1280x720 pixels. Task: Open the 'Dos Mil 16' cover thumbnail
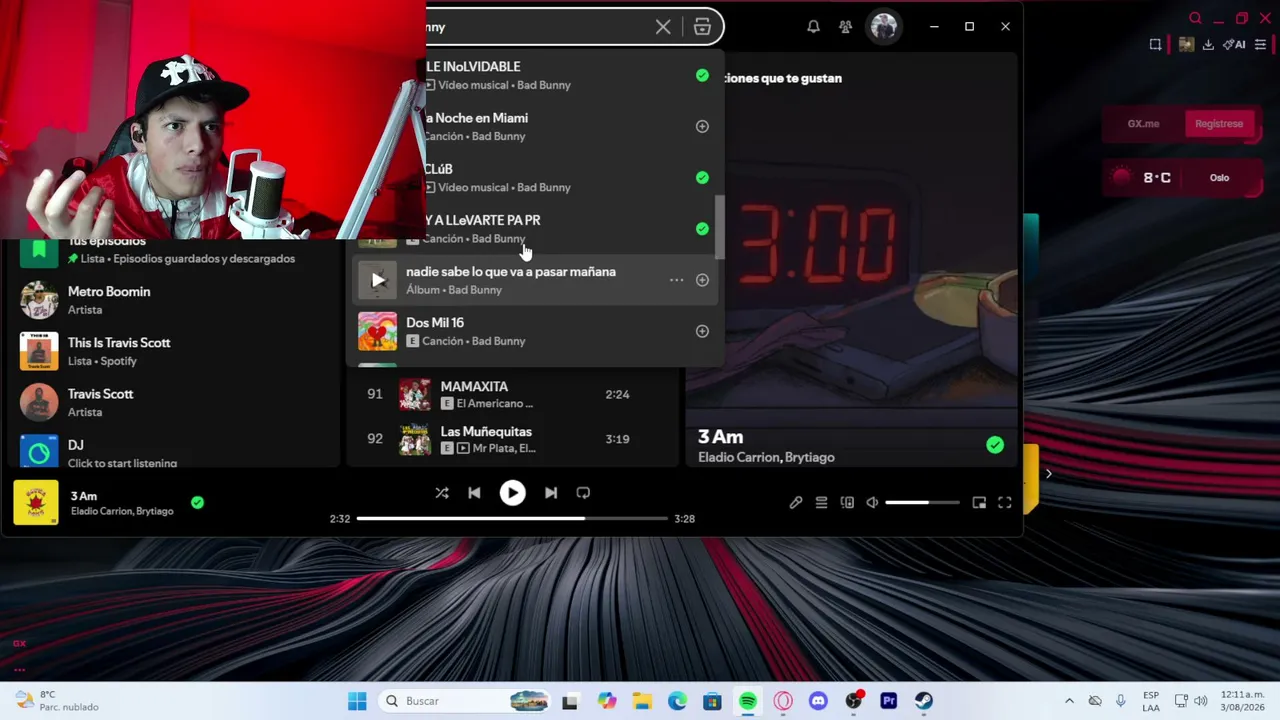[377, 331]
